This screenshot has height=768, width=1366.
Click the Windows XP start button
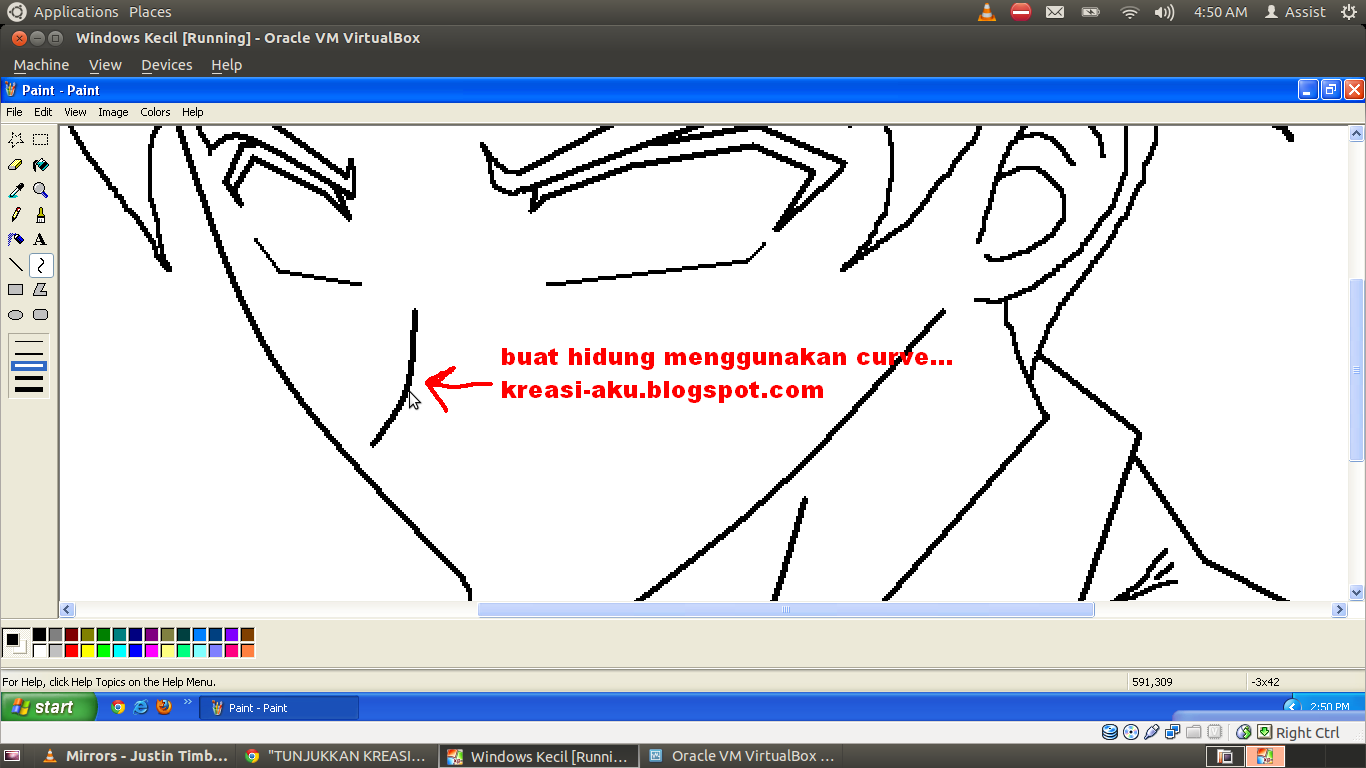pos(49,707)
